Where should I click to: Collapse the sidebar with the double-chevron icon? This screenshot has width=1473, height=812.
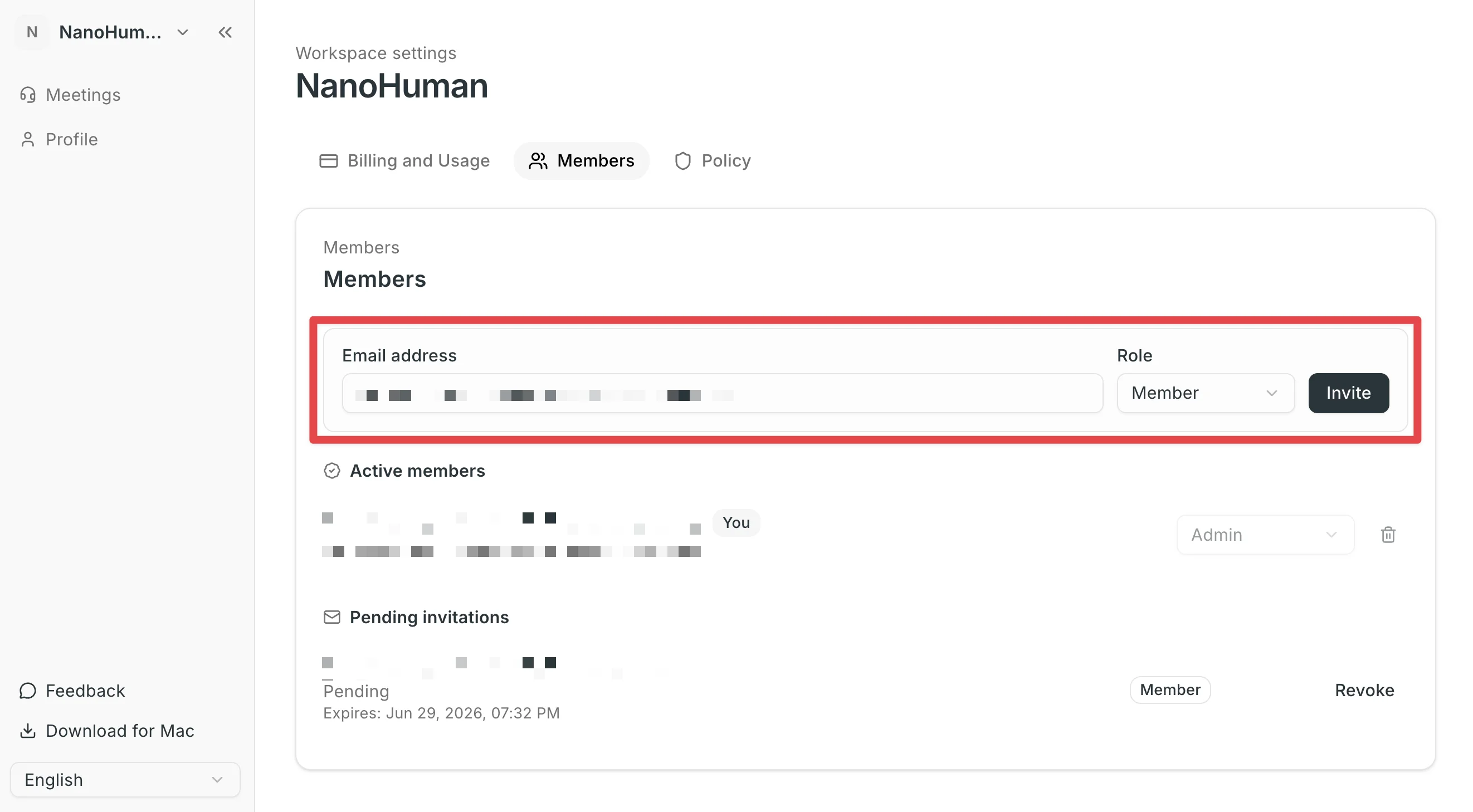click(225, 32)
